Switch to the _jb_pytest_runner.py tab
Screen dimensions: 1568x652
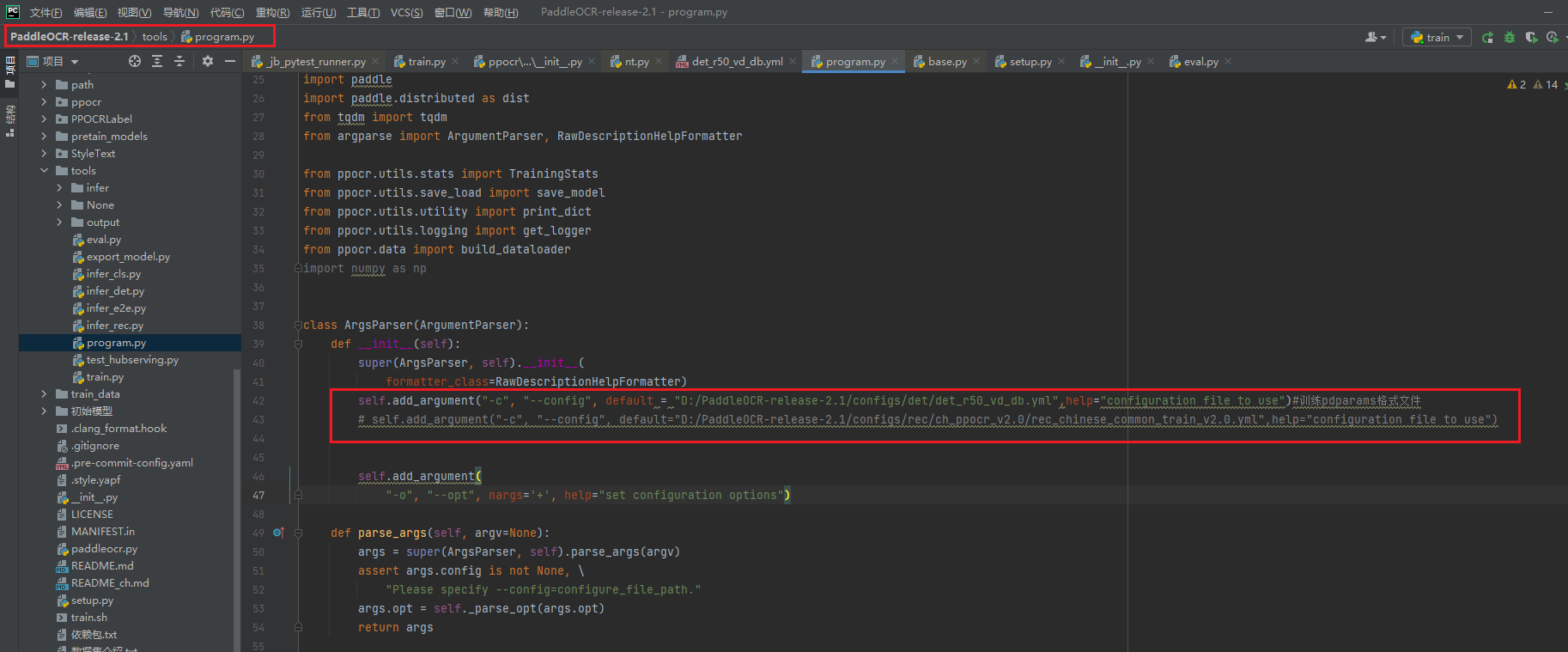316,61
